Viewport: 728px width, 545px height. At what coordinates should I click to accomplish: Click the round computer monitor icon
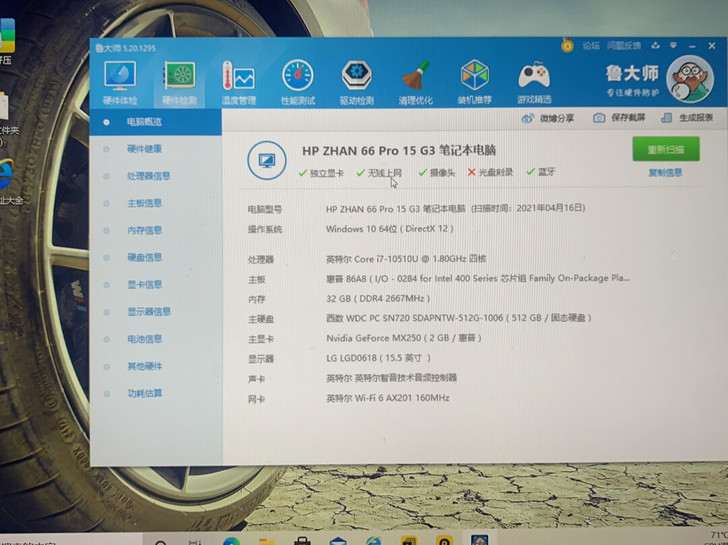[266, 161]
